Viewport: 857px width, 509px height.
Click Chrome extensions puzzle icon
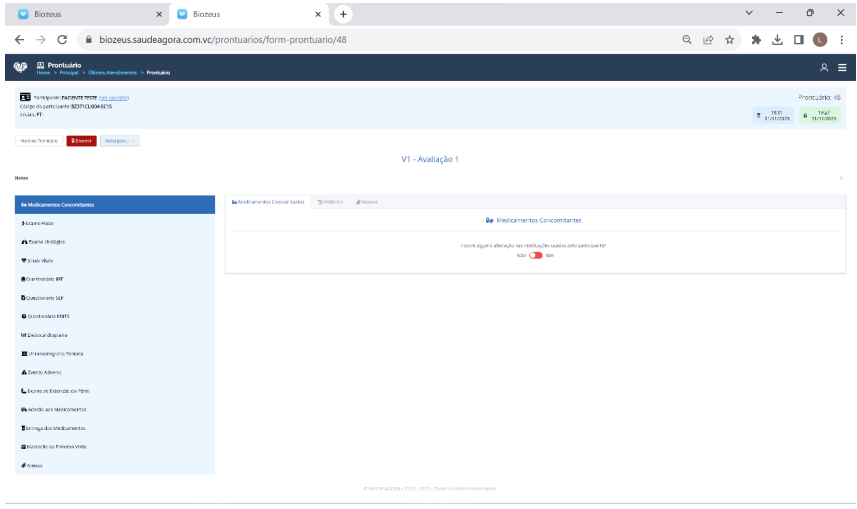coord(756,40)
